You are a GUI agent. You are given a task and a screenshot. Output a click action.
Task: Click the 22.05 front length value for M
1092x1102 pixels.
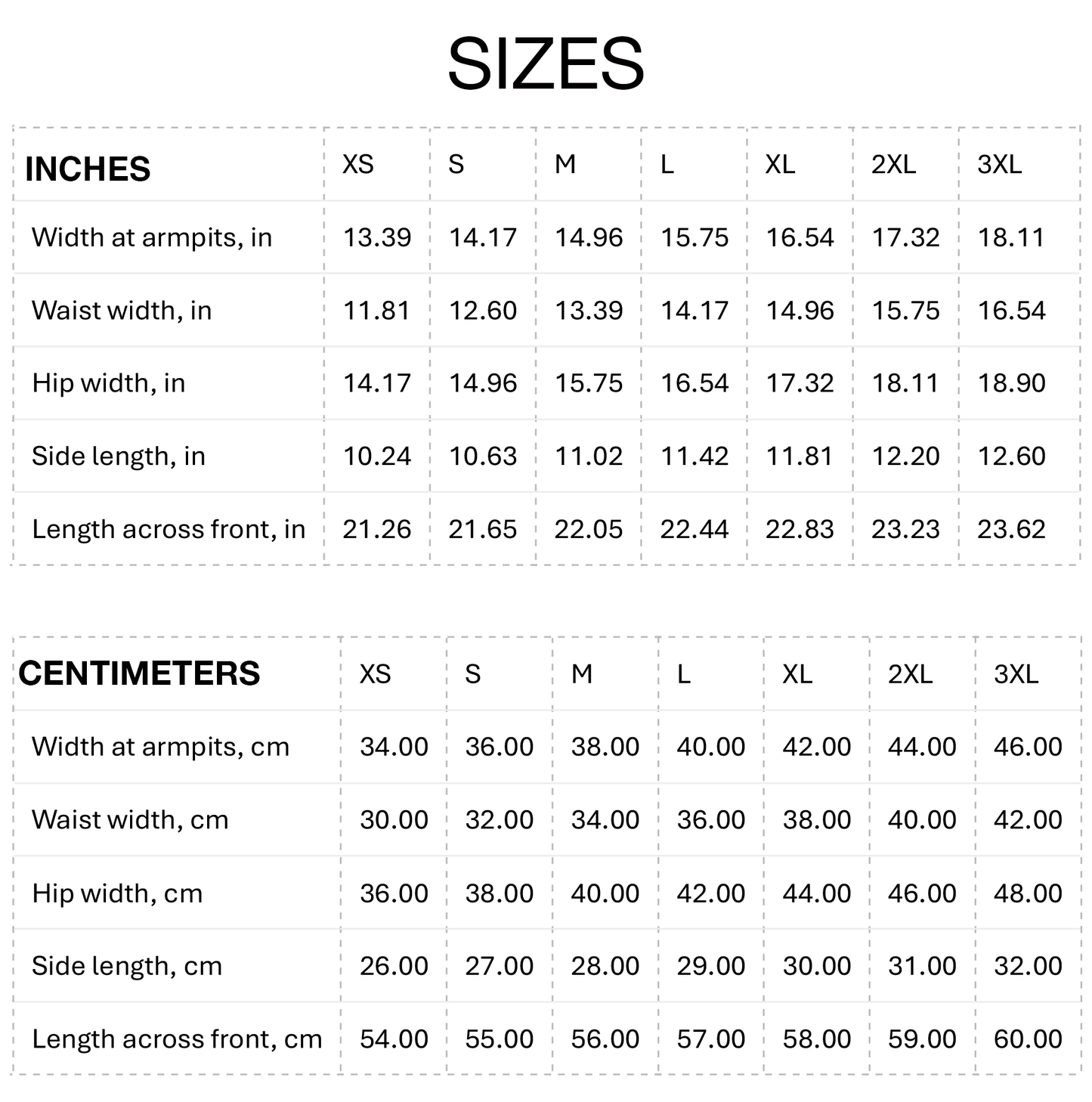click(589, 529)
